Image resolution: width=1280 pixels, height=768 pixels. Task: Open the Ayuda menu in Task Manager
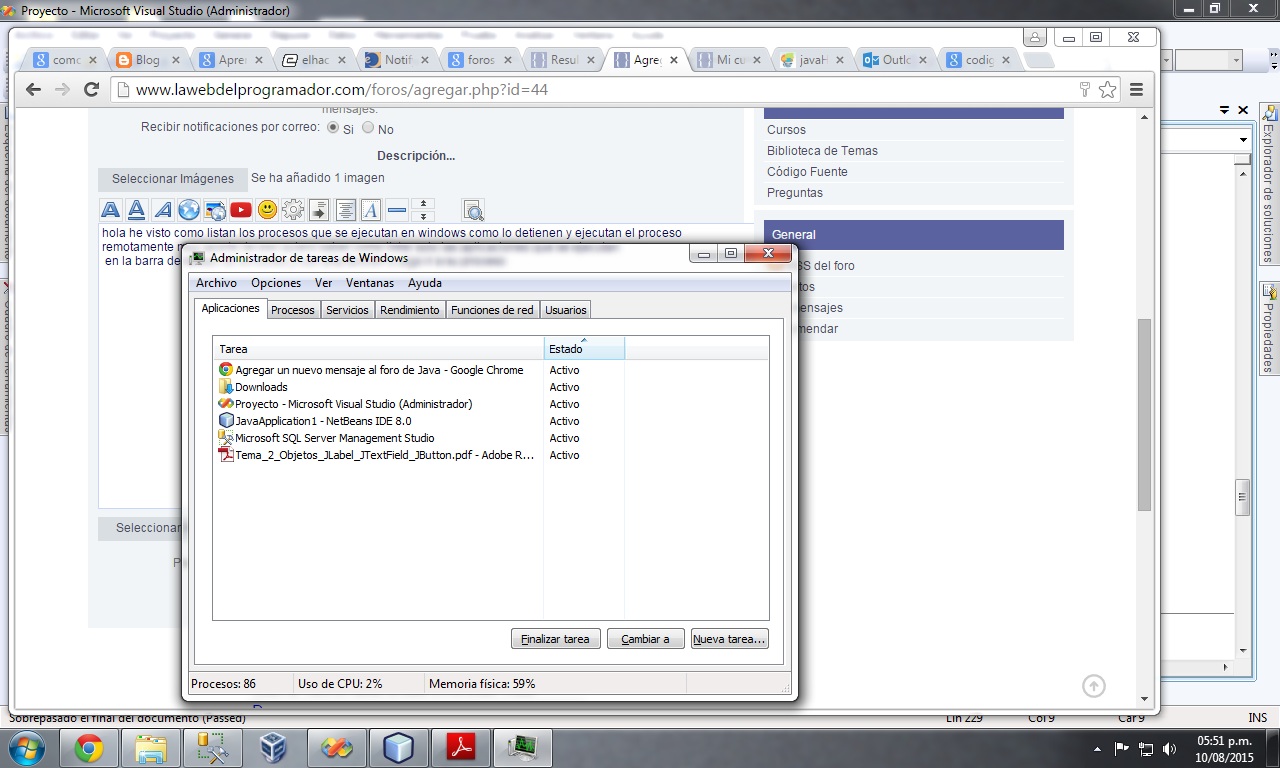coord(425,283)
